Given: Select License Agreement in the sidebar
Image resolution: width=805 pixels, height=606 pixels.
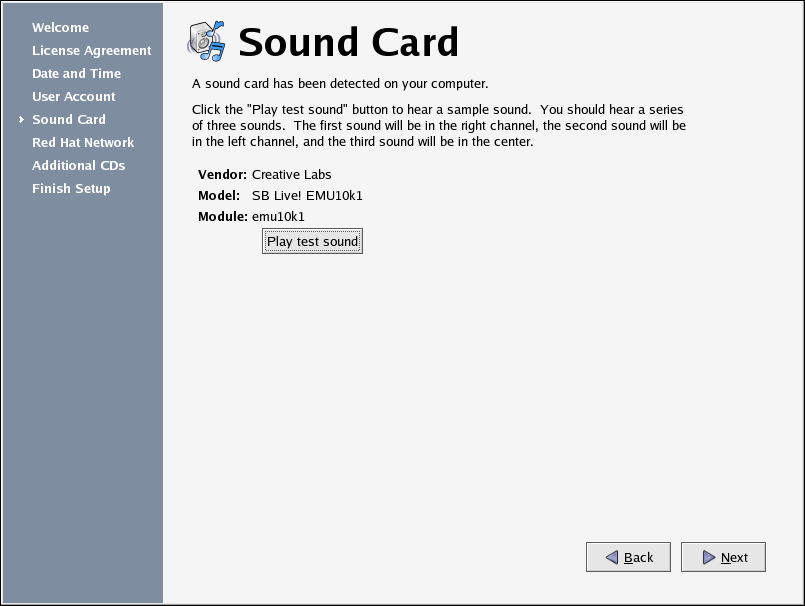Looking at the screenshot, I should pyautogui.click(x=91, y=50).
